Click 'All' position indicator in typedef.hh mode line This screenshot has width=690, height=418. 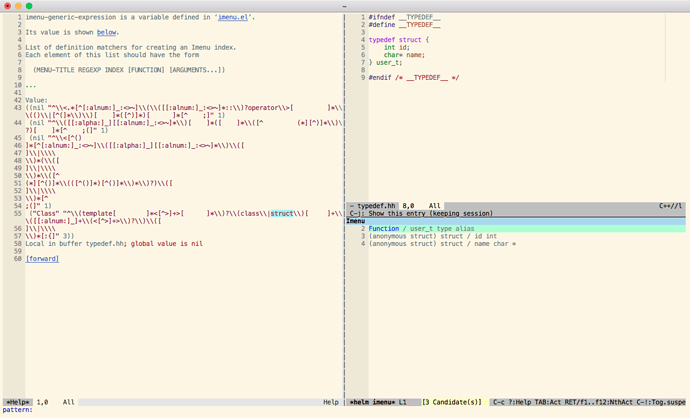[x=435, y=206]
